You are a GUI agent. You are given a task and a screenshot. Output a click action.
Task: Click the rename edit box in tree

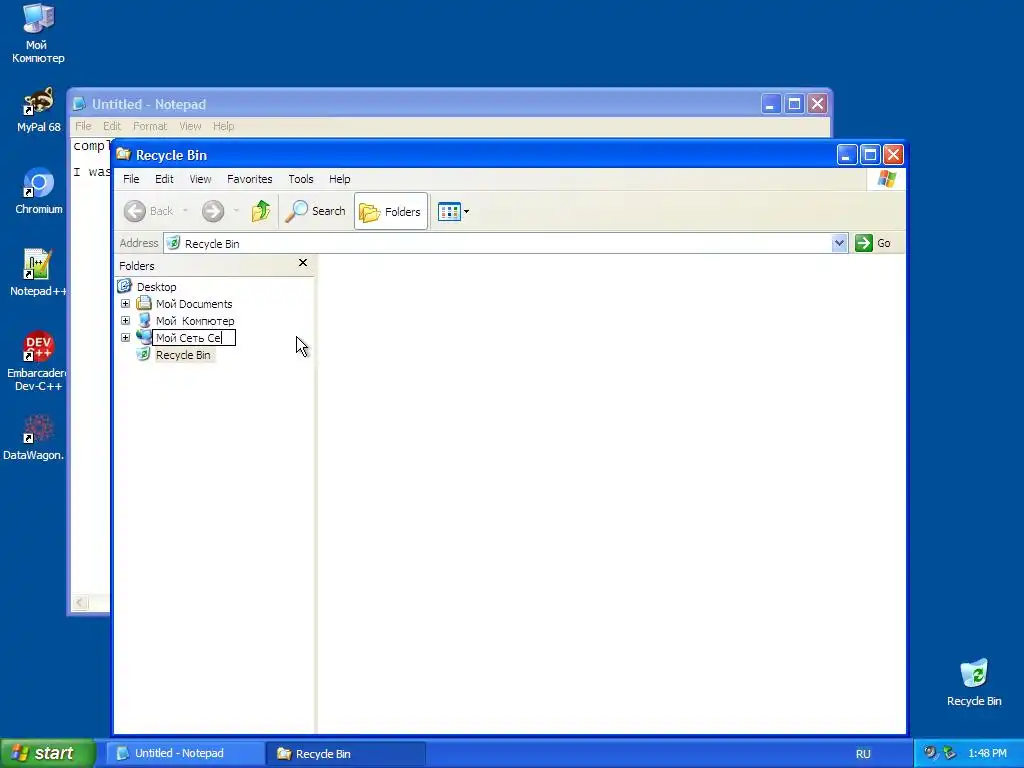pos(194,338)
